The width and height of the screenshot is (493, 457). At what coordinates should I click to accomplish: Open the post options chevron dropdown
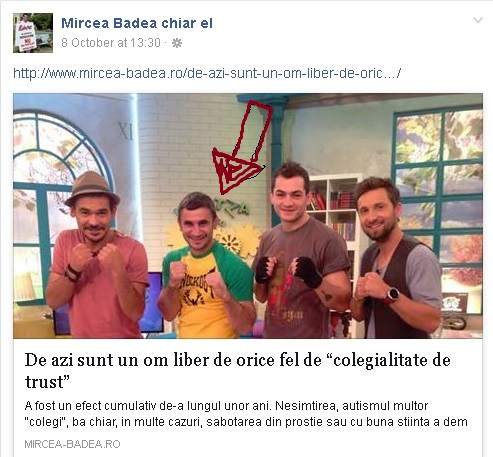478,21
